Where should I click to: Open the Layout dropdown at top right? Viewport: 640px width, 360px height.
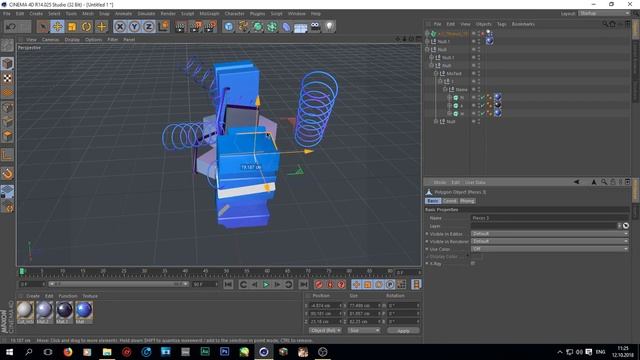[x=604, y=13]
